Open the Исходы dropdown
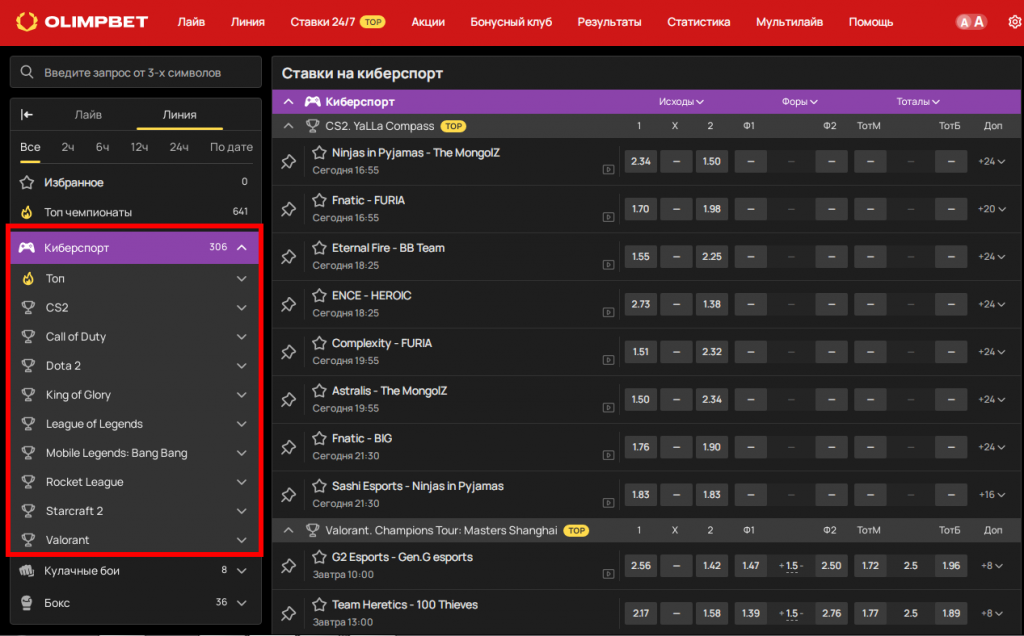This screenshot has width=1024, height=636. [681, 102]
